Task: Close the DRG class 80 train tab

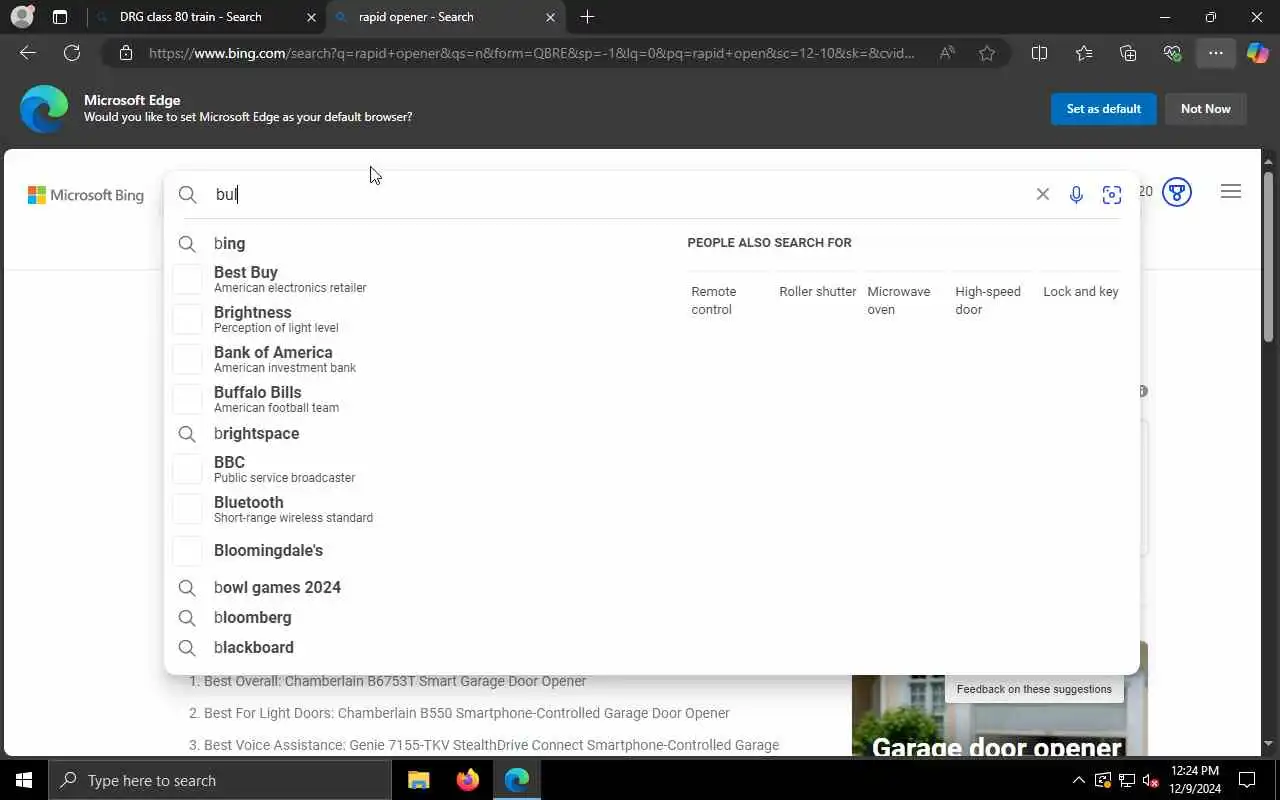Action: click(x=311, y=17)
